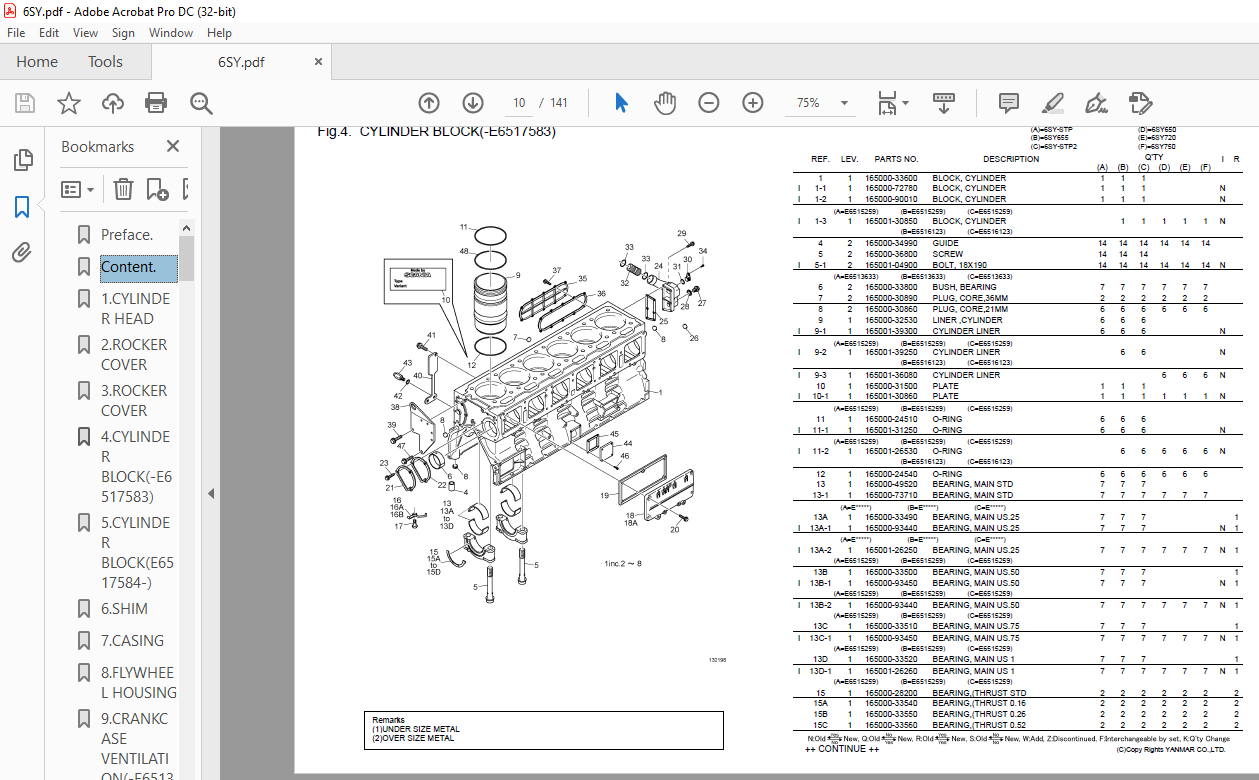
Task: Close the Bookmarks panel
Action: point(173,146)
